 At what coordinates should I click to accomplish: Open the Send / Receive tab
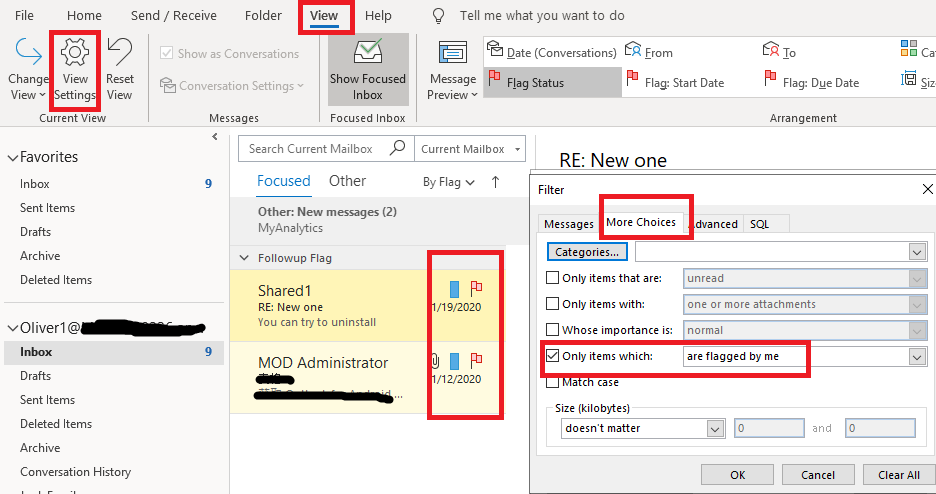point(174,16)
